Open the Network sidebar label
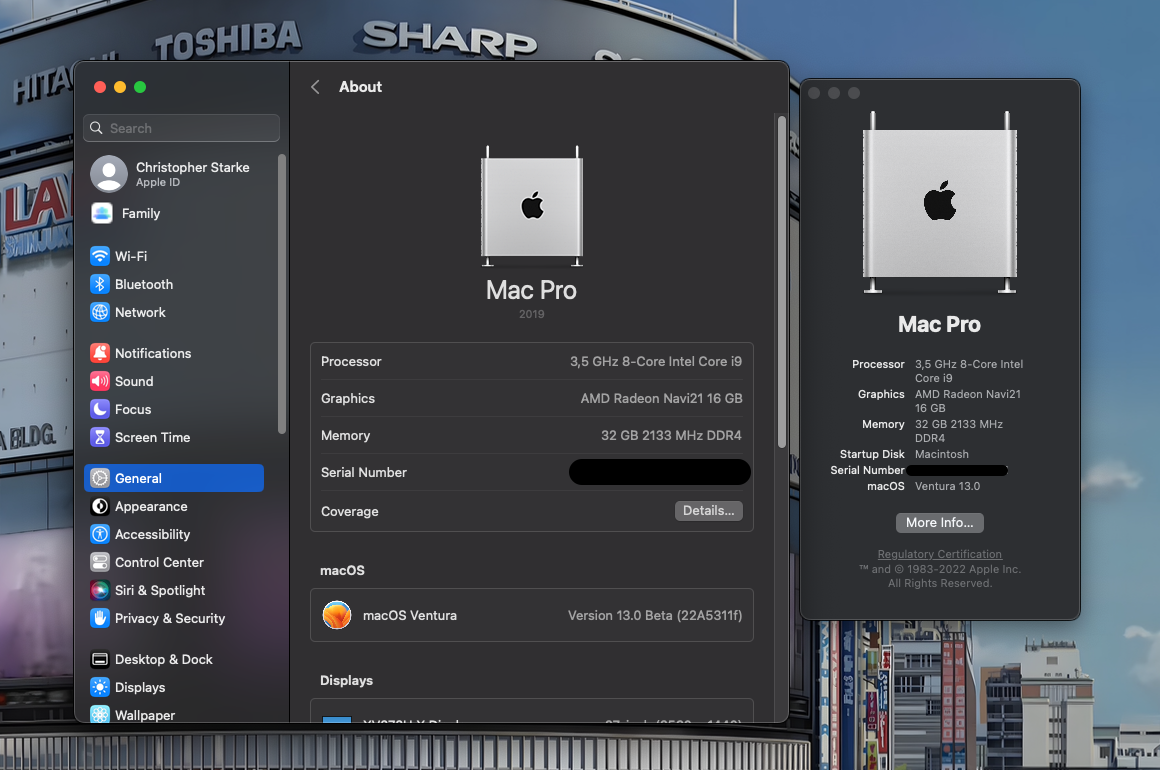This screenshot has height=770, width=1160. (x=140, y=312)
